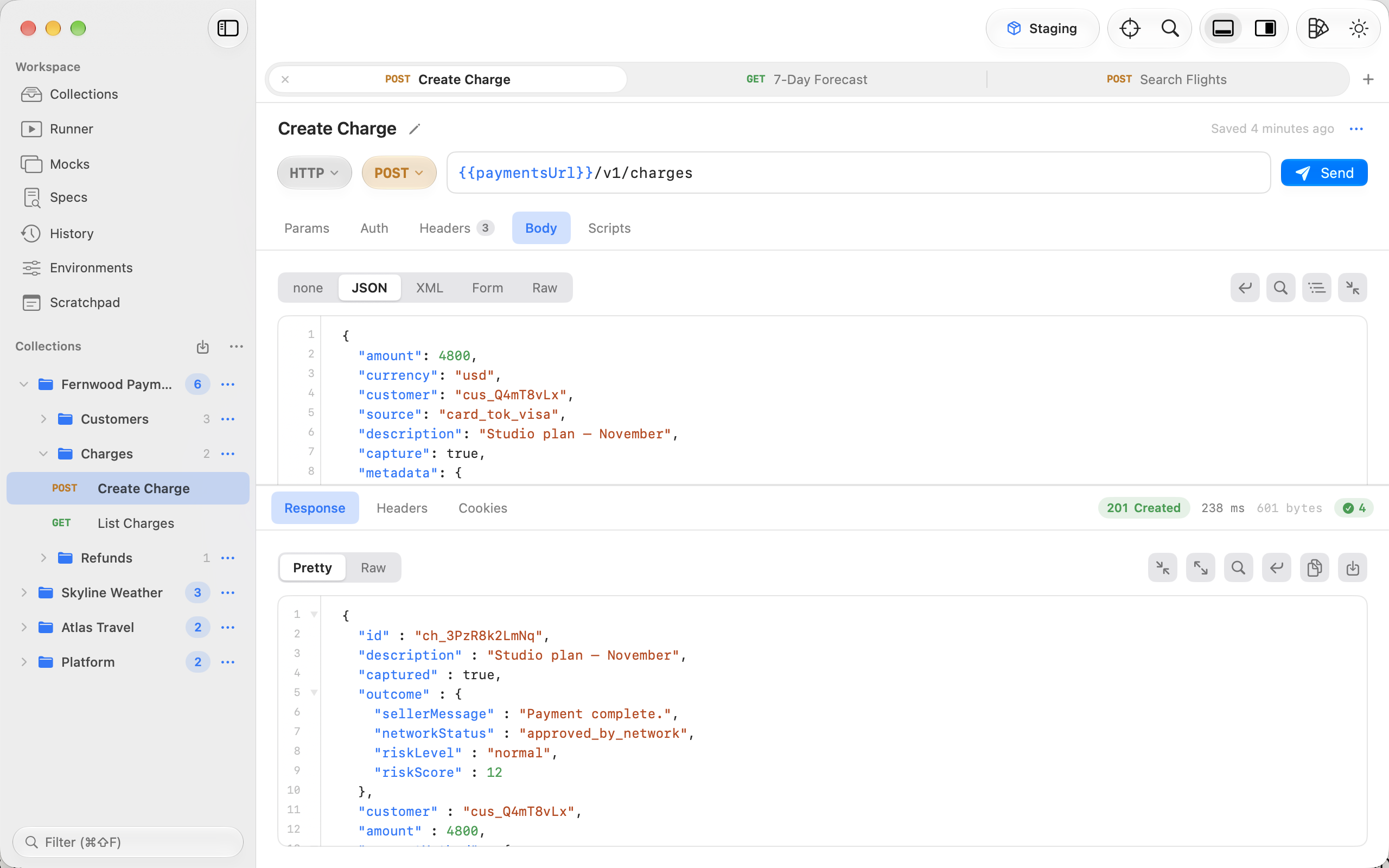Switch response view to Raw

pos(373,568)
